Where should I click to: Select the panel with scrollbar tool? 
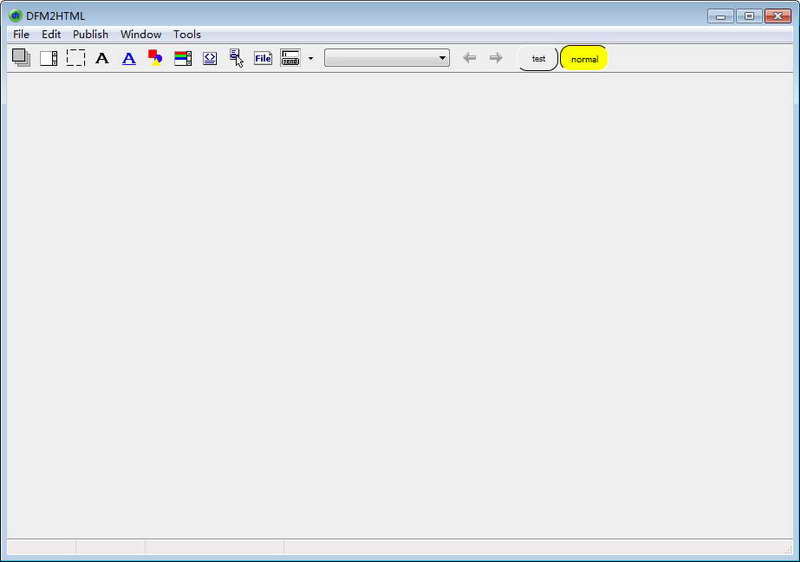pyautogui.click(x=48, y=58)
